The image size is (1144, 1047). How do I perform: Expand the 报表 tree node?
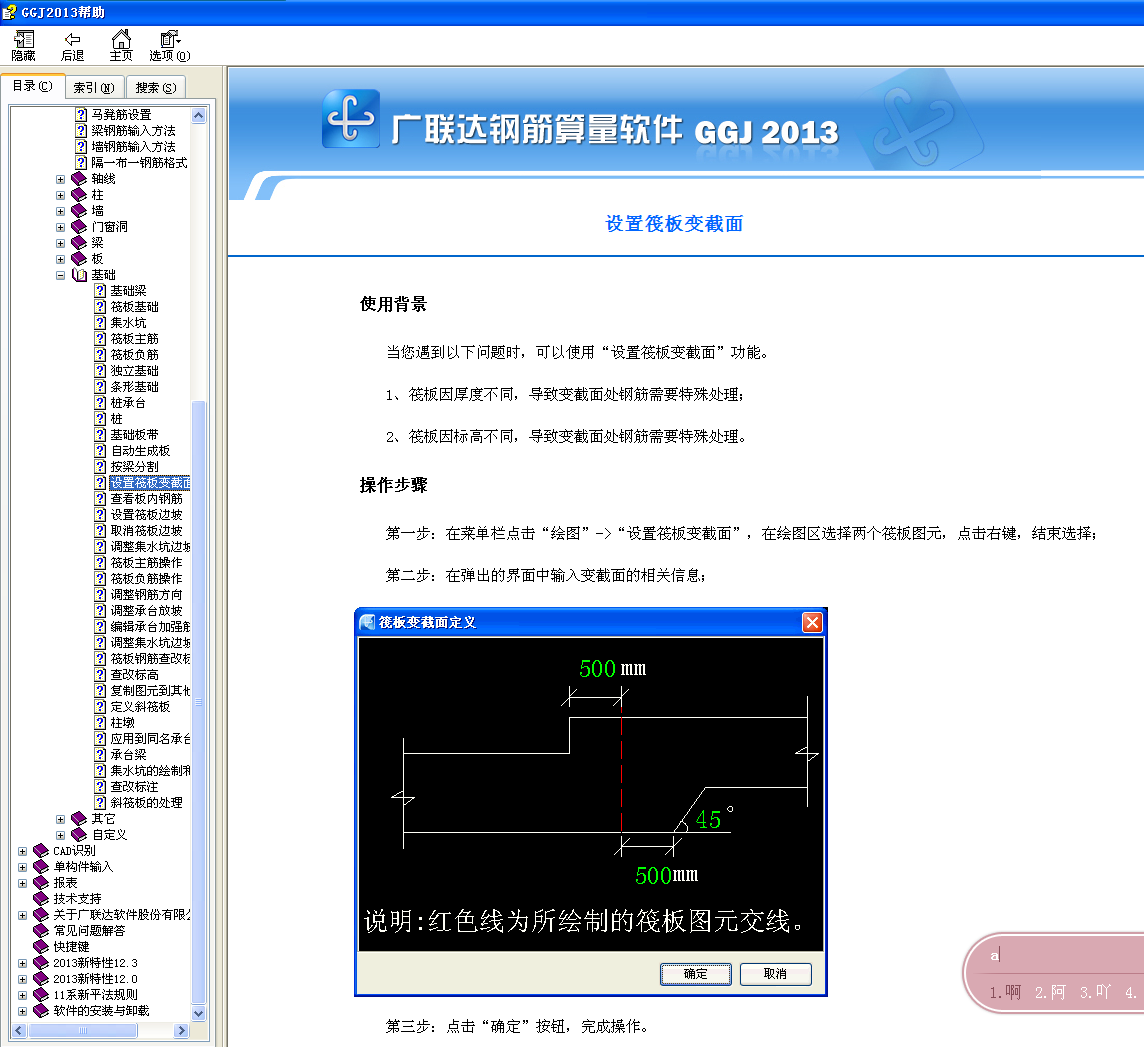23,884
